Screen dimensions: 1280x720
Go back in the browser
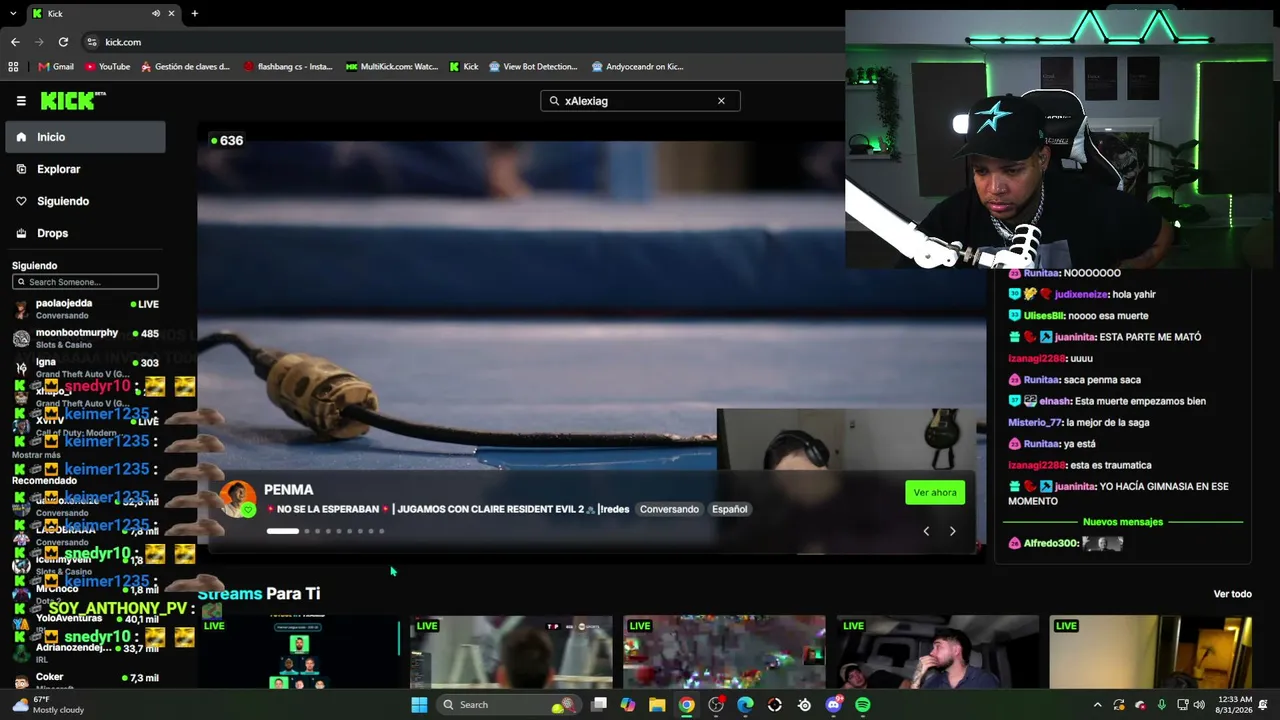click(x=15, y=42)
